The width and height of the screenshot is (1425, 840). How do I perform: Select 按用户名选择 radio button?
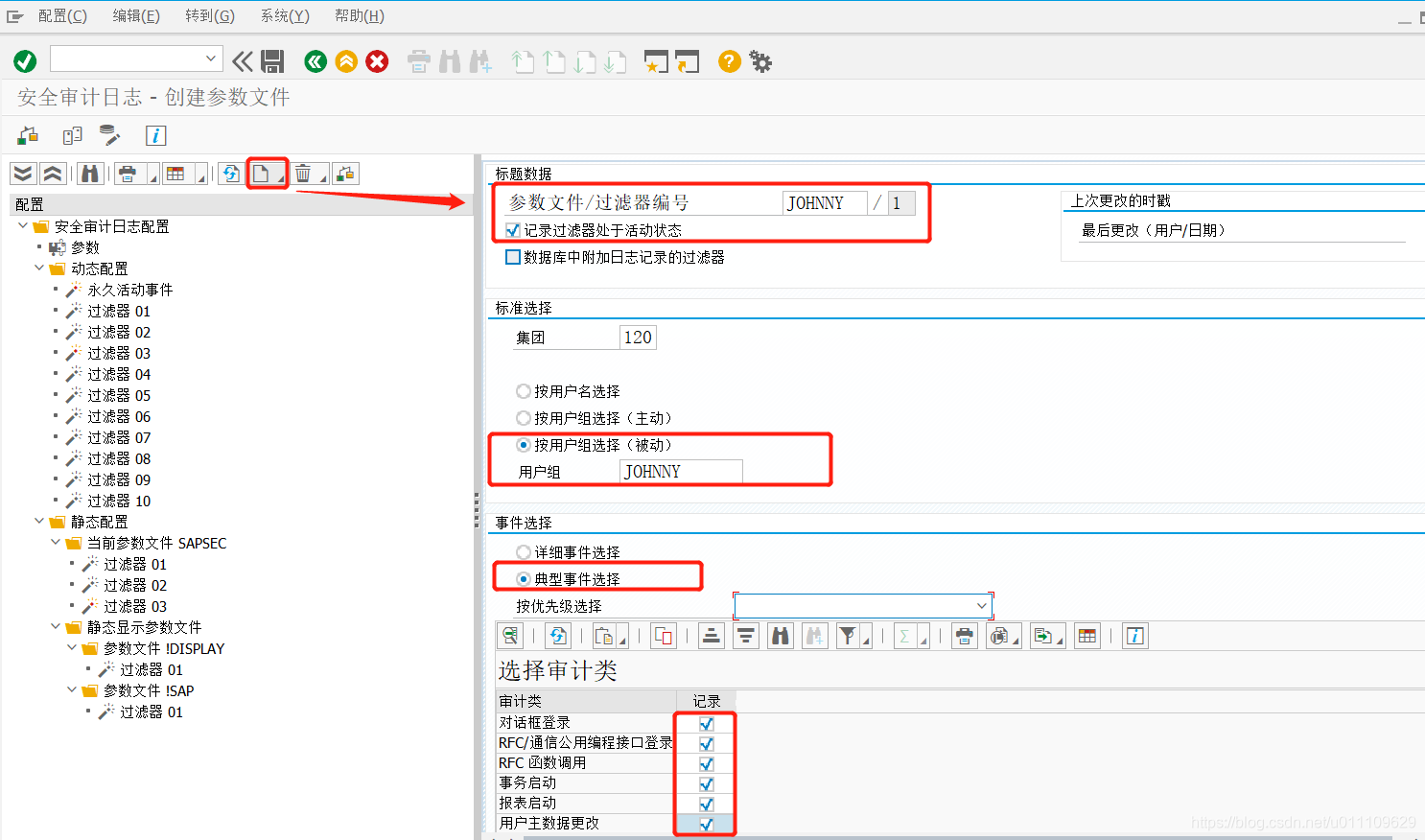(524, 391)
